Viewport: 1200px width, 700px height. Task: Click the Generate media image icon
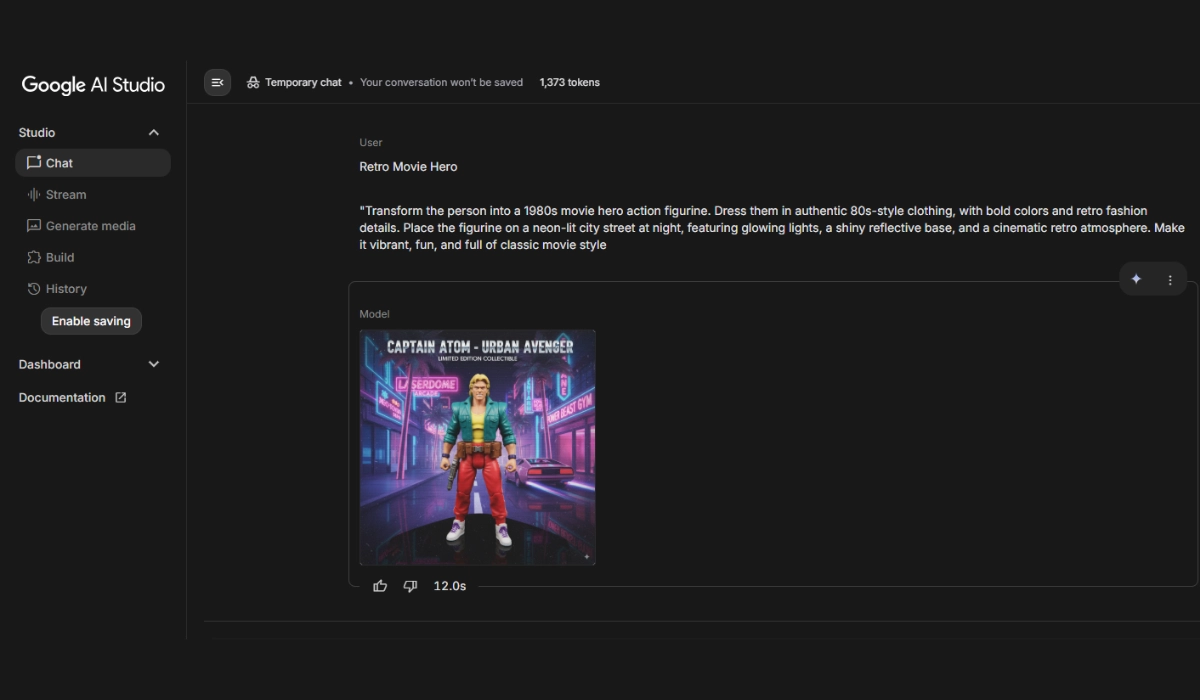point(34,226)
